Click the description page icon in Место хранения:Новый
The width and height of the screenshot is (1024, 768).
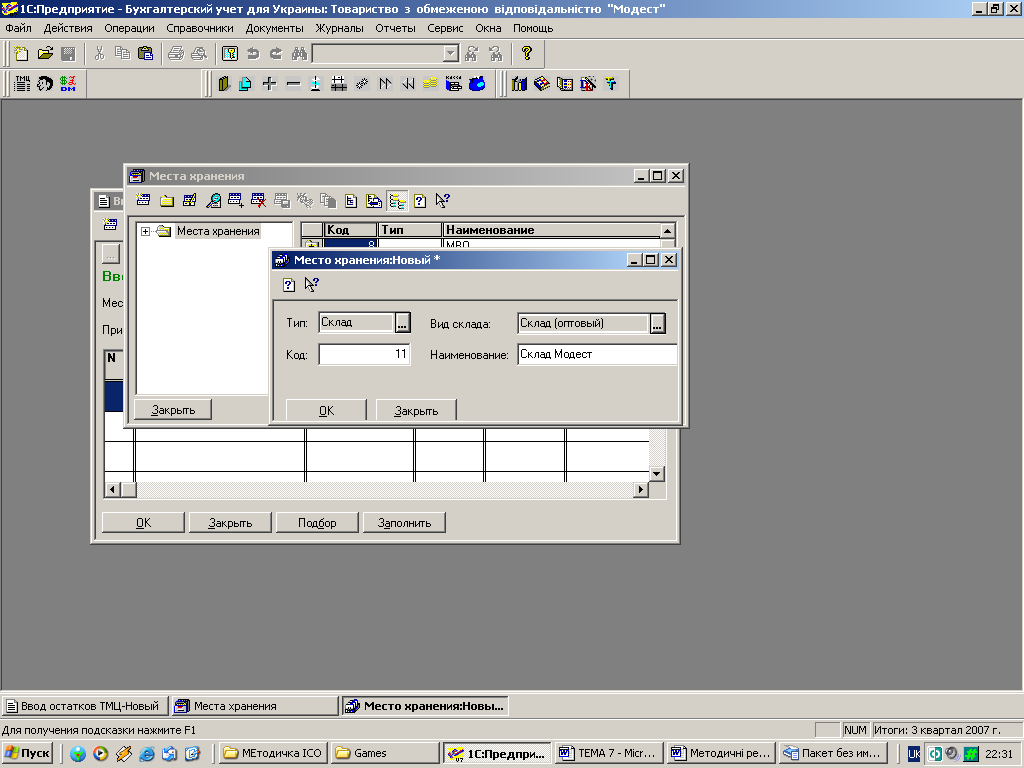289,284
